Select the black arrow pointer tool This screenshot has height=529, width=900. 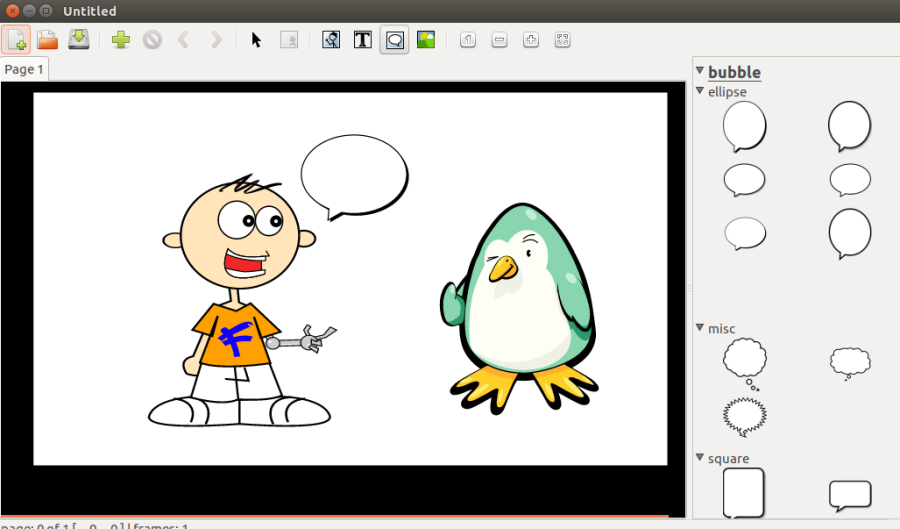tap(256, 40)
